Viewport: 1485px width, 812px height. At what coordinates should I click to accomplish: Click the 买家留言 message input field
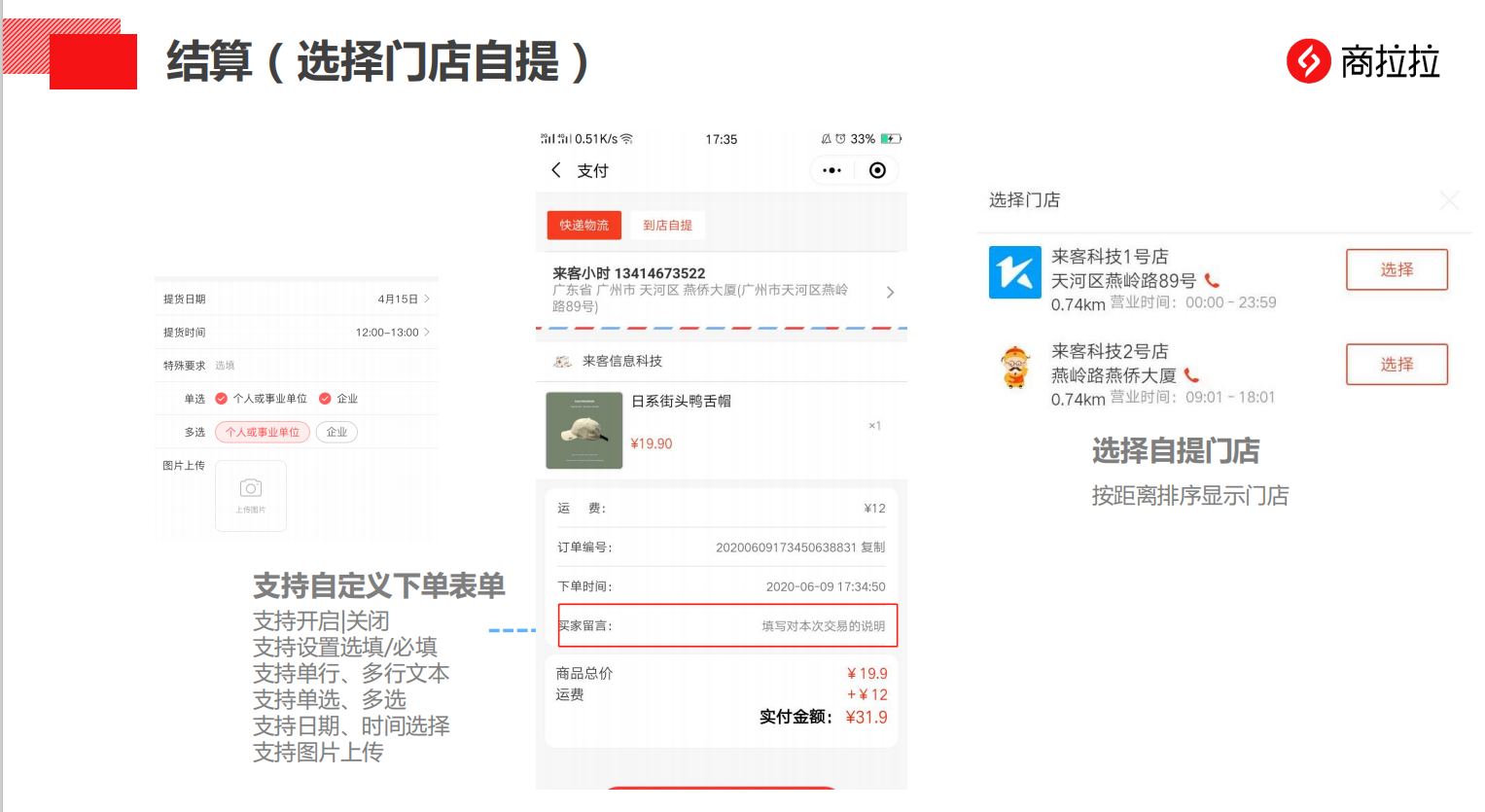[x=727, y=625]
